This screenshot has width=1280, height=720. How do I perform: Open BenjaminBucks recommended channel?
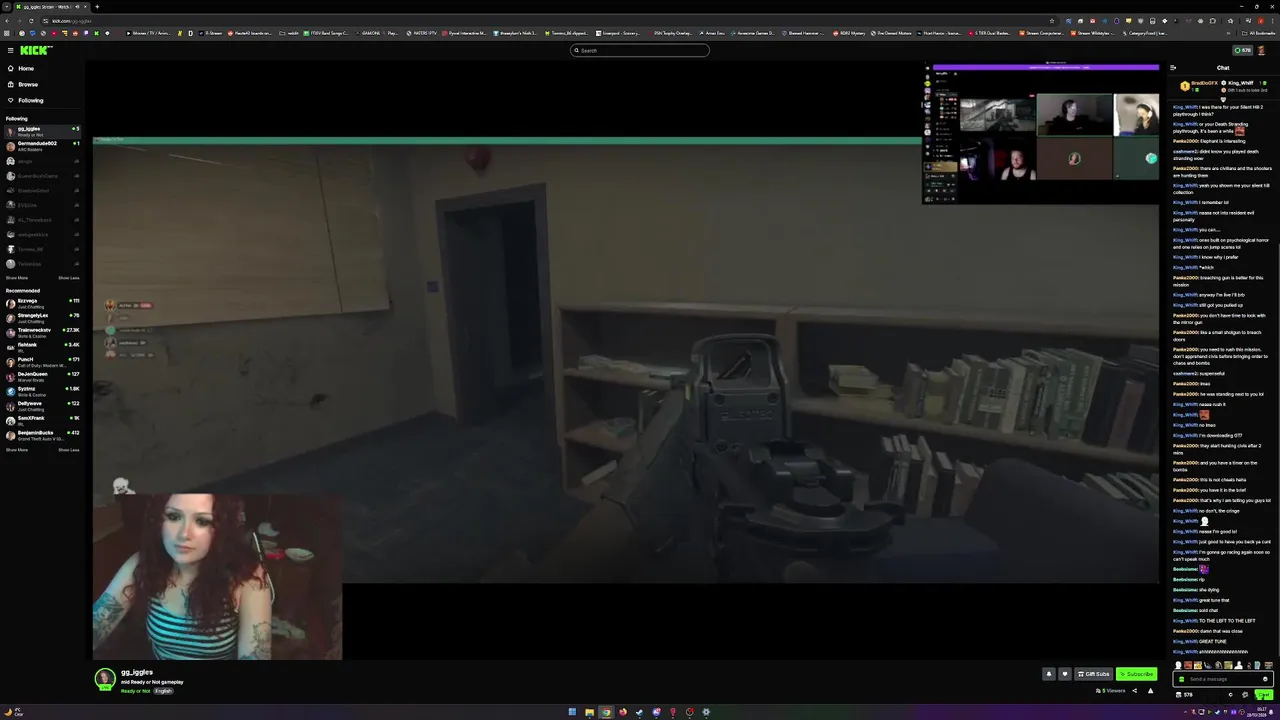click(42, 434)
